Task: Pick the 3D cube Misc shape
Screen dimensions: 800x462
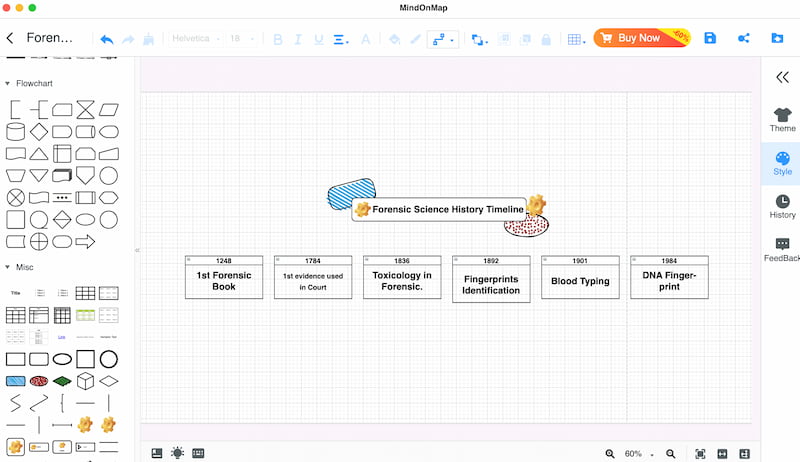Action: tap(85, 381)
